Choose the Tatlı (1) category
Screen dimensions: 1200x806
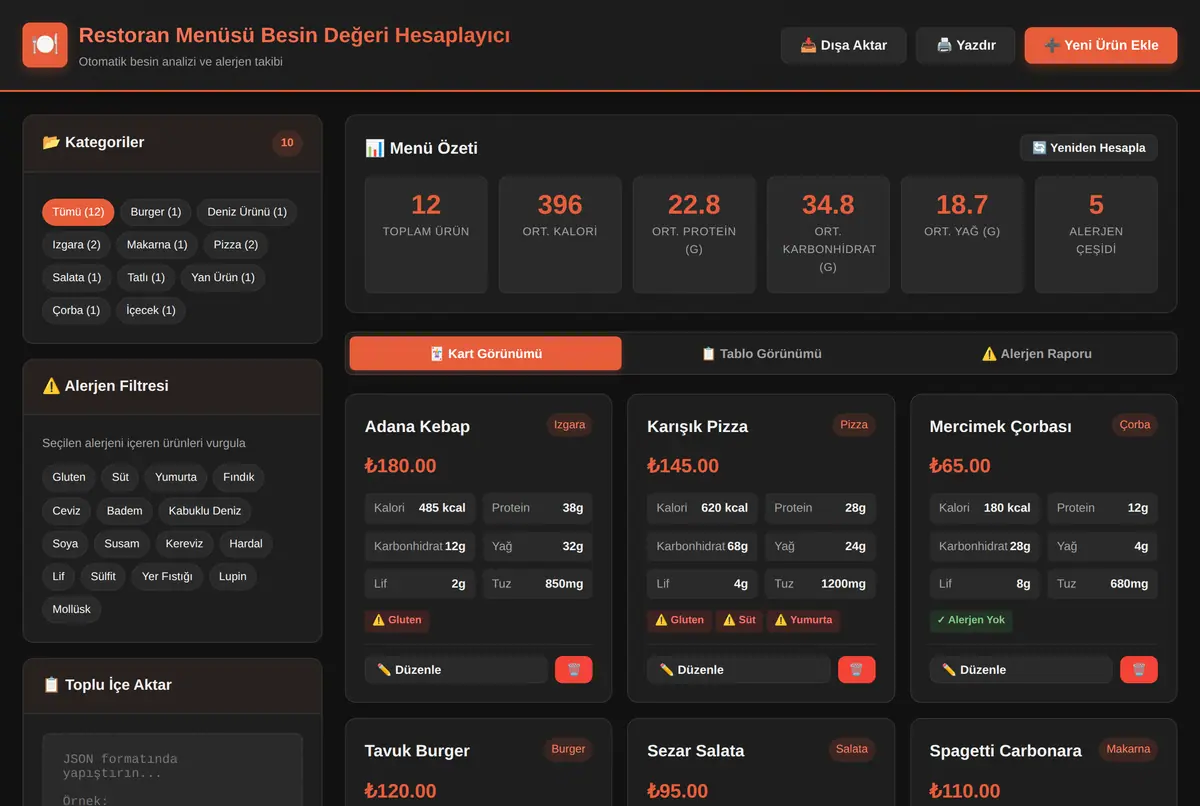[x=147, y=278]
